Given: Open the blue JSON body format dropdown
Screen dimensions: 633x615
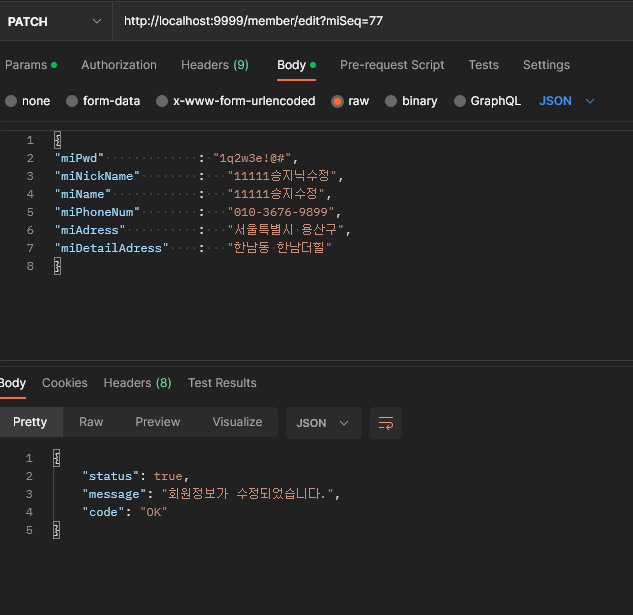Looking at the screenshot, I should tap(567, 101).
